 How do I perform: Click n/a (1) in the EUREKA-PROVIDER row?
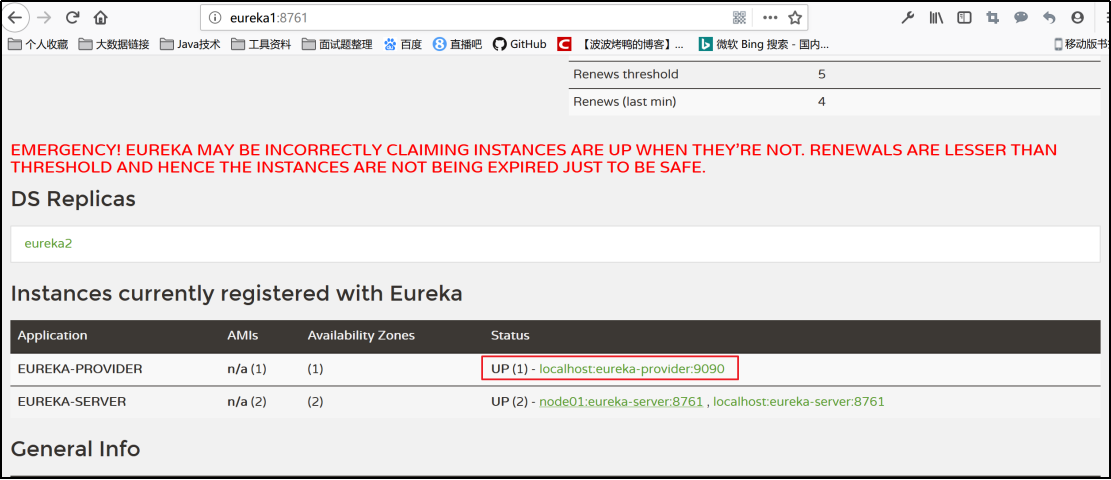pos(247,369)
